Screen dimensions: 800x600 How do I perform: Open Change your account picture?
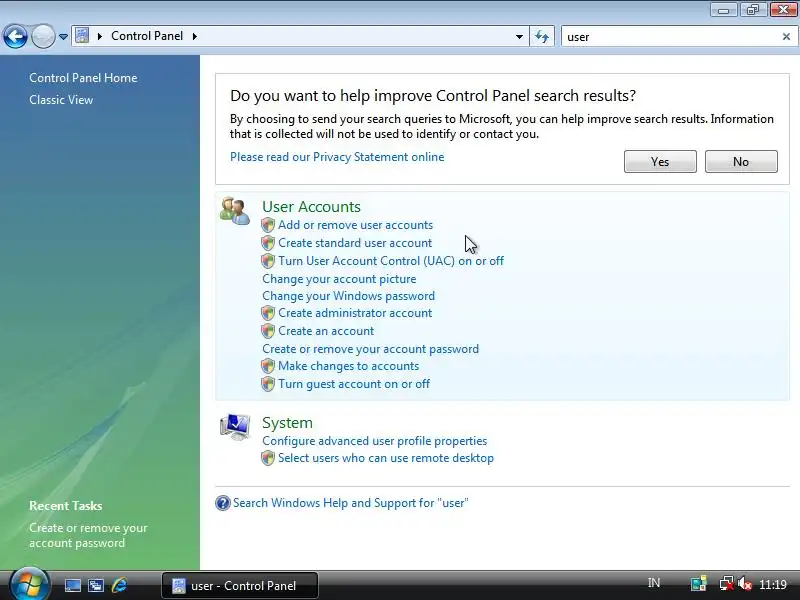click(x=339, y=279)
